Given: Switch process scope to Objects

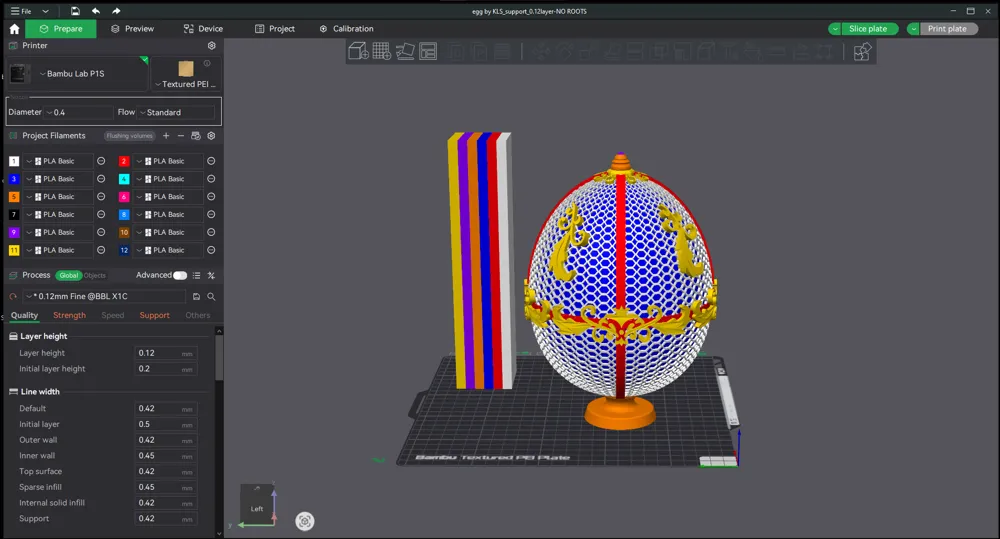Looking at the screenshot, I should tap(95, 275).
